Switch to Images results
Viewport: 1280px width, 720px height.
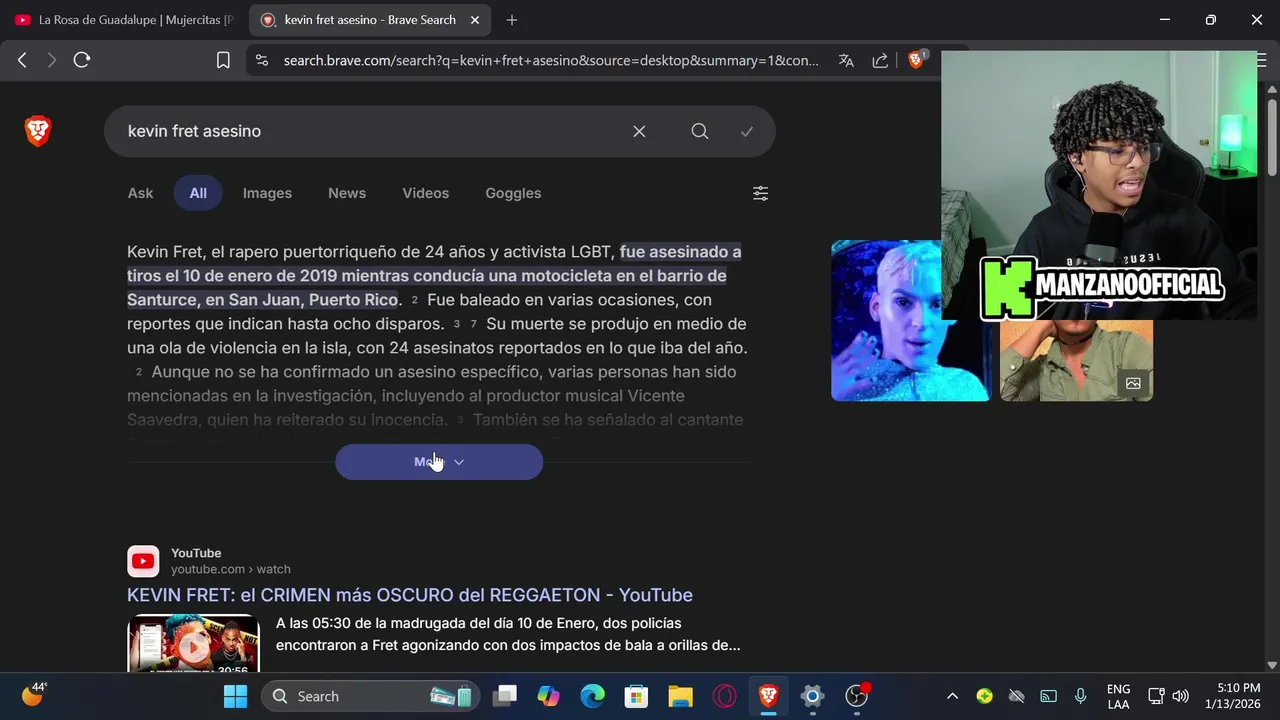coord(267,193)
